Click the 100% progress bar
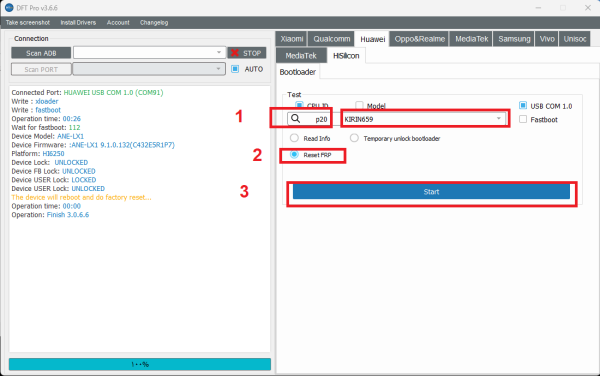600x376 pixels. (140, 364)
